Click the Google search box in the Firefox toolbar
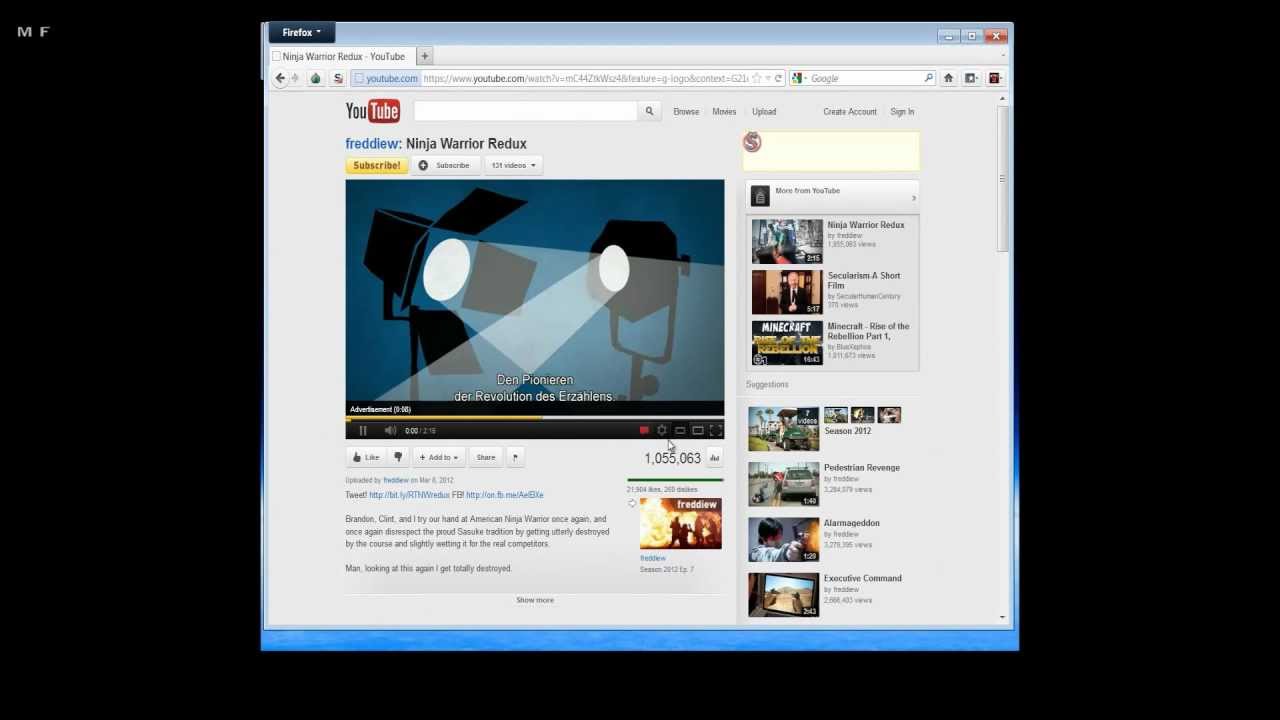Image resolution: width=1280 pixels, height=720 pixels. tap(865, 78)
